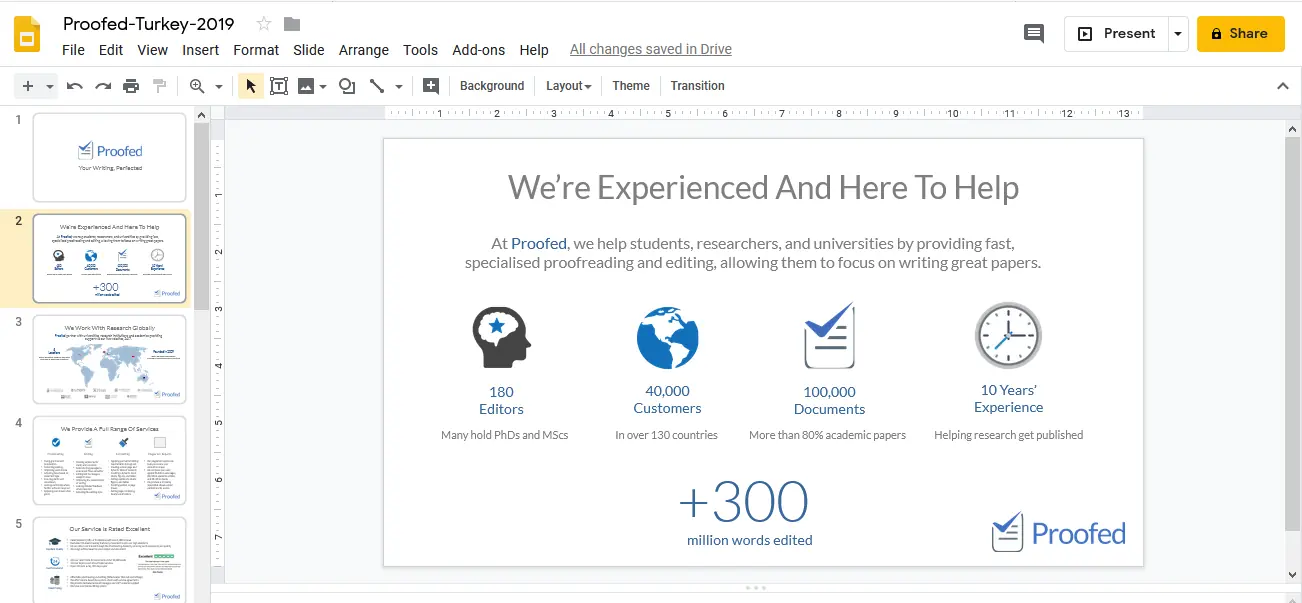1302x603 pixels.
Task: Click the All changes saved in Drive link
Action: (x=651, y=49)
